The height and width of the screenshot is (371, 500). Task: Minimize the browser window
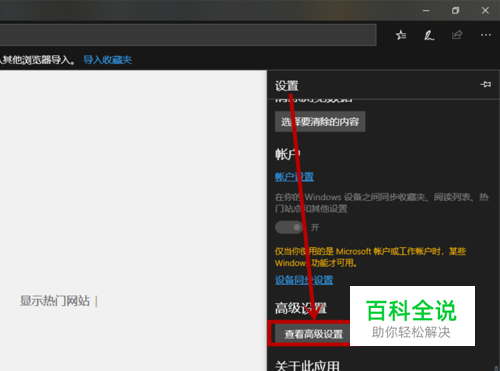(x=426, y=11)
